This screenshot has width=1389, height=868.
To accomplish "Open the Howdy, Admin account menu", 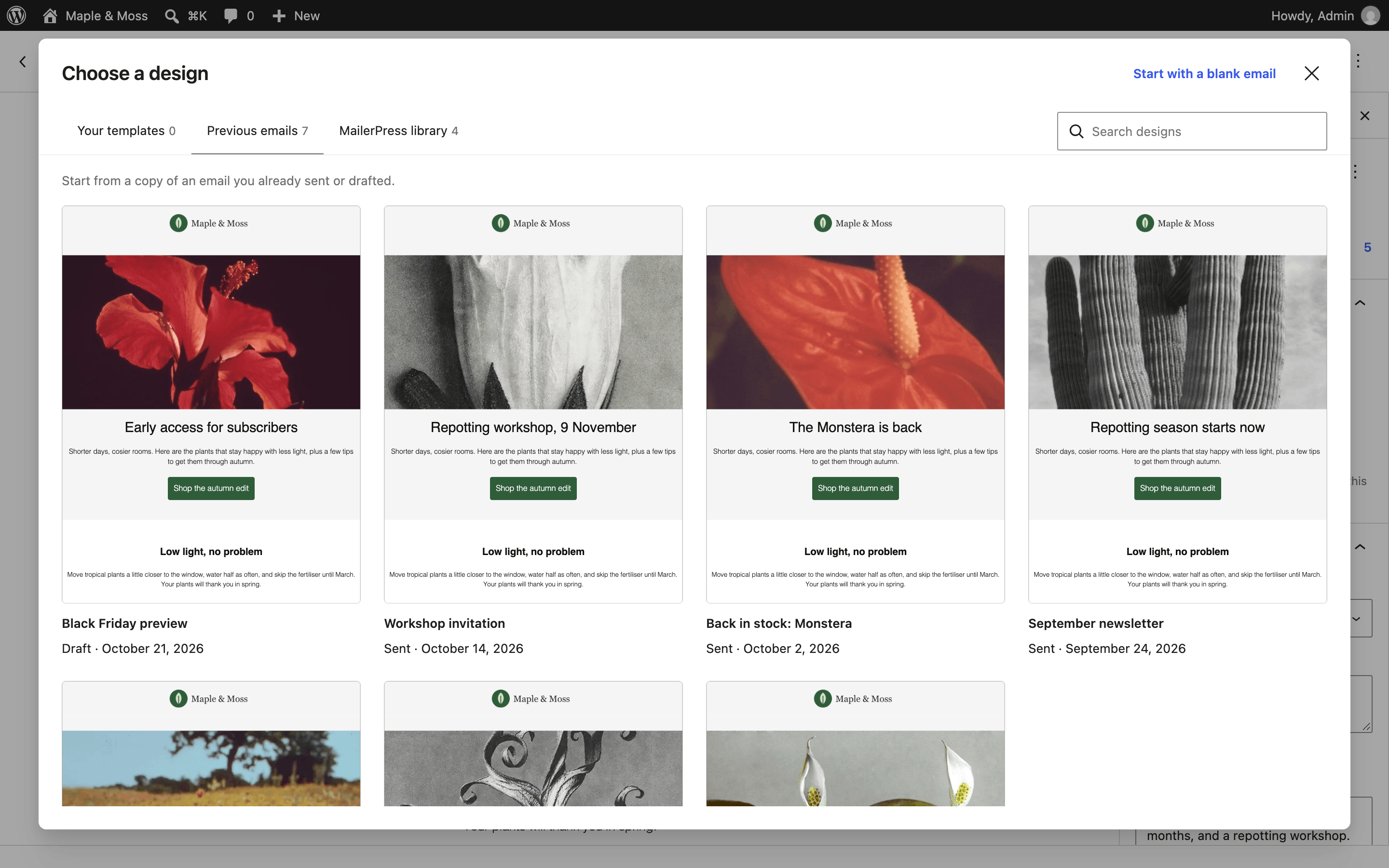I will pos(1325,15).
